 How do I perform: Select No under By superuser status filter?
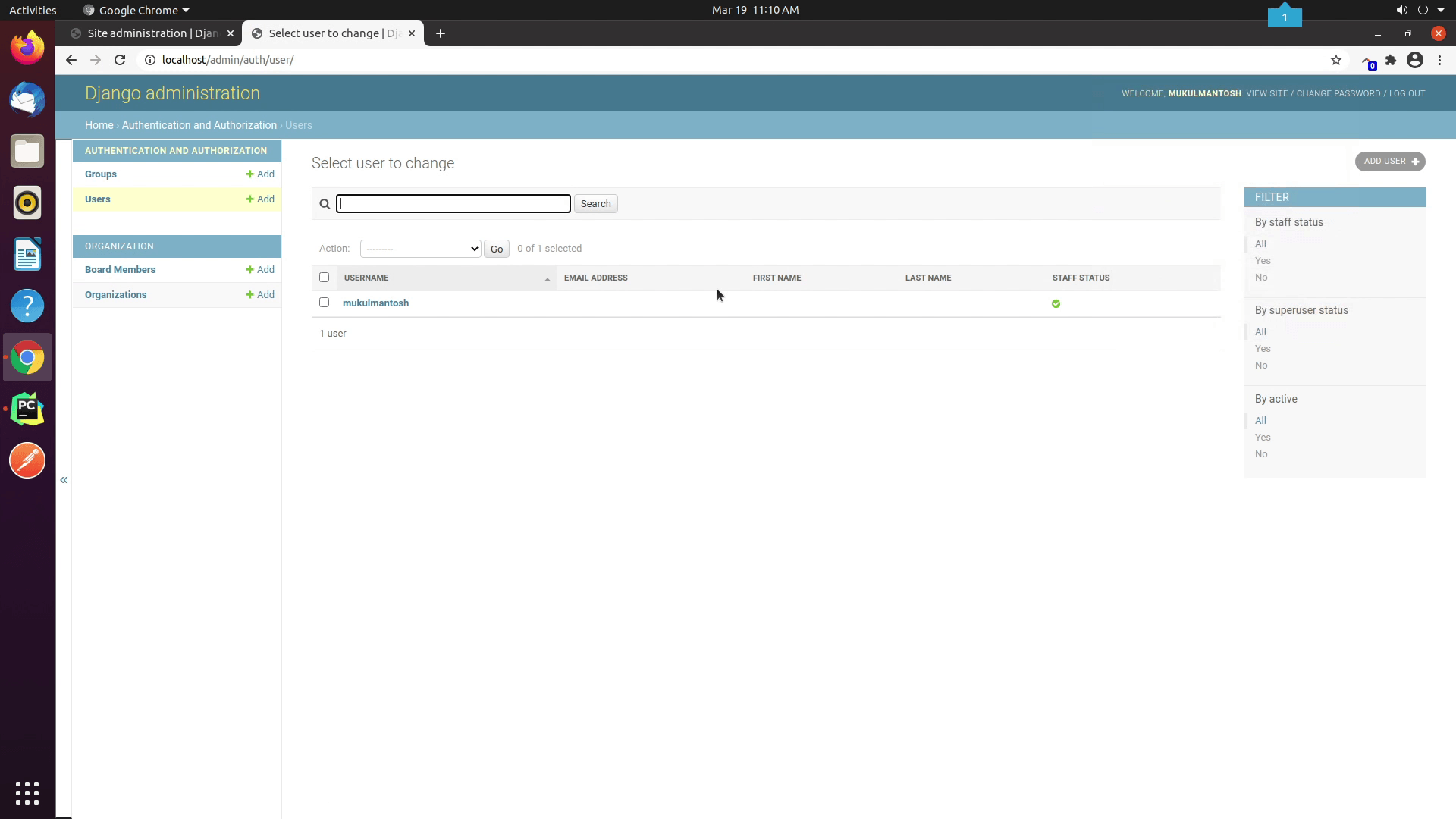click(1261, 365)
